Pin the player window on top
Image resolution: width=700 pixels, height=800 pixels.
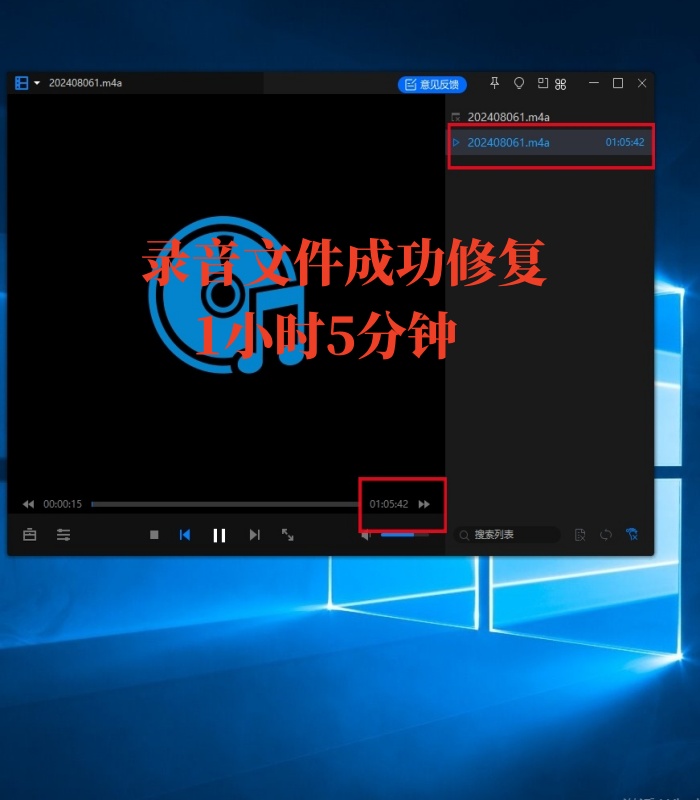point(494,83)
